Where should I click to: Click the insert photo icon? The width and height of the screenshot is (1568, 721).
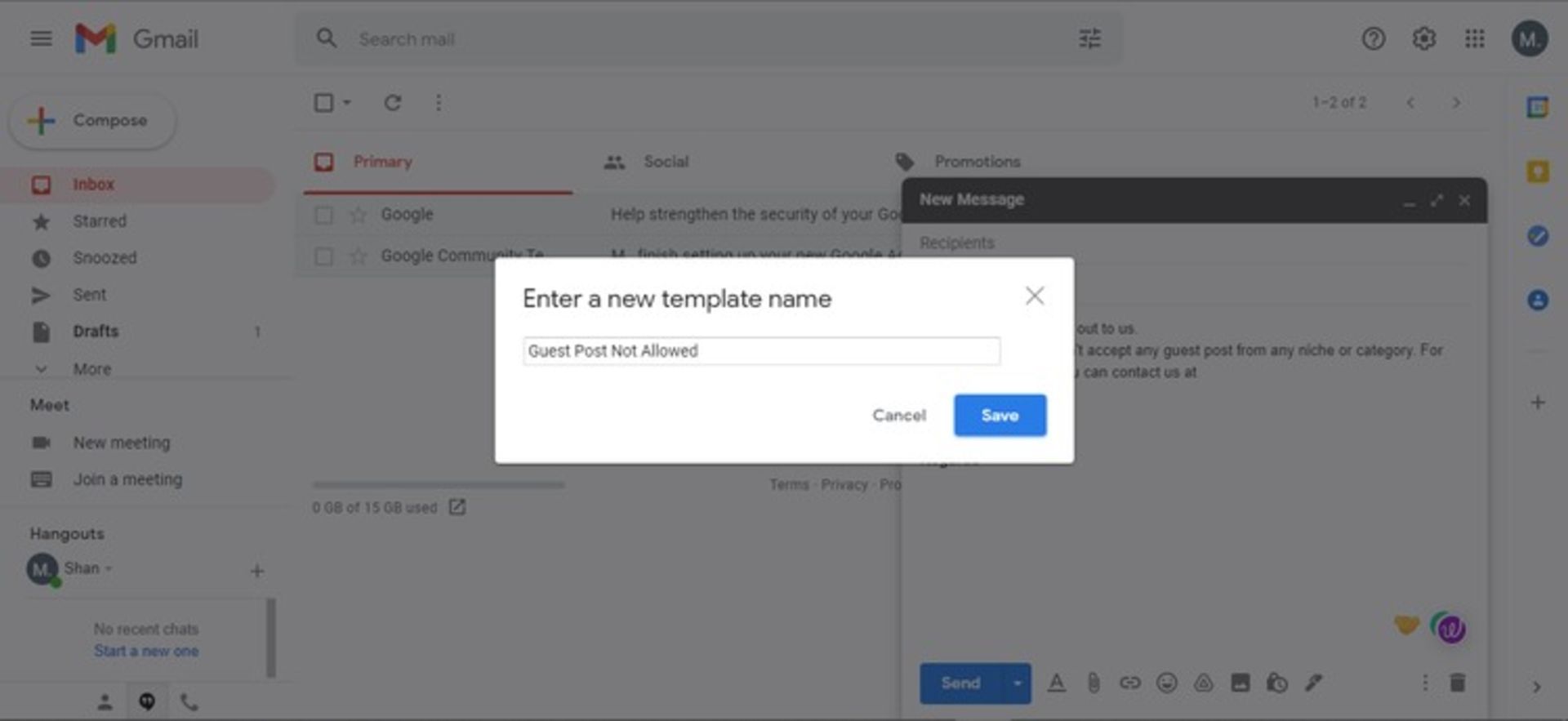tap(1240, 683)
